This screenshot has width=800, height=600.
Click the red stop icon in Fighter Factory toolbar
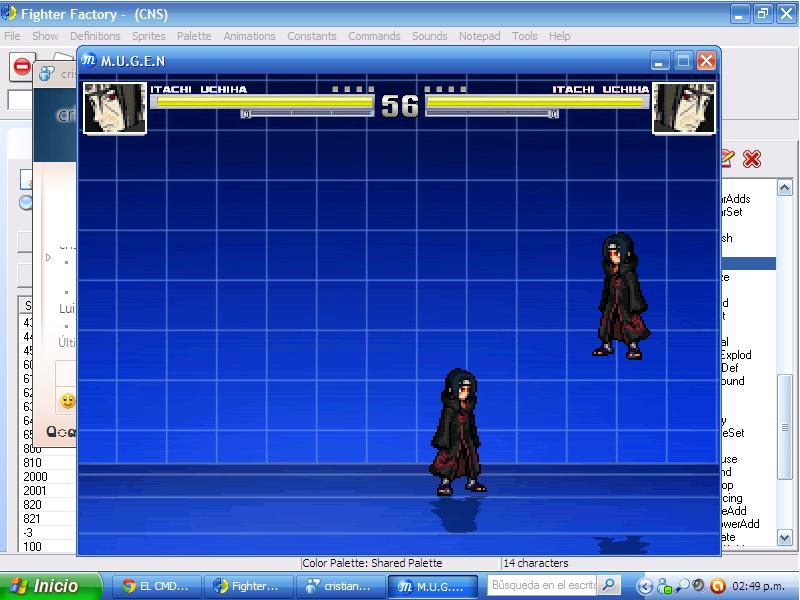click(21, 67)
